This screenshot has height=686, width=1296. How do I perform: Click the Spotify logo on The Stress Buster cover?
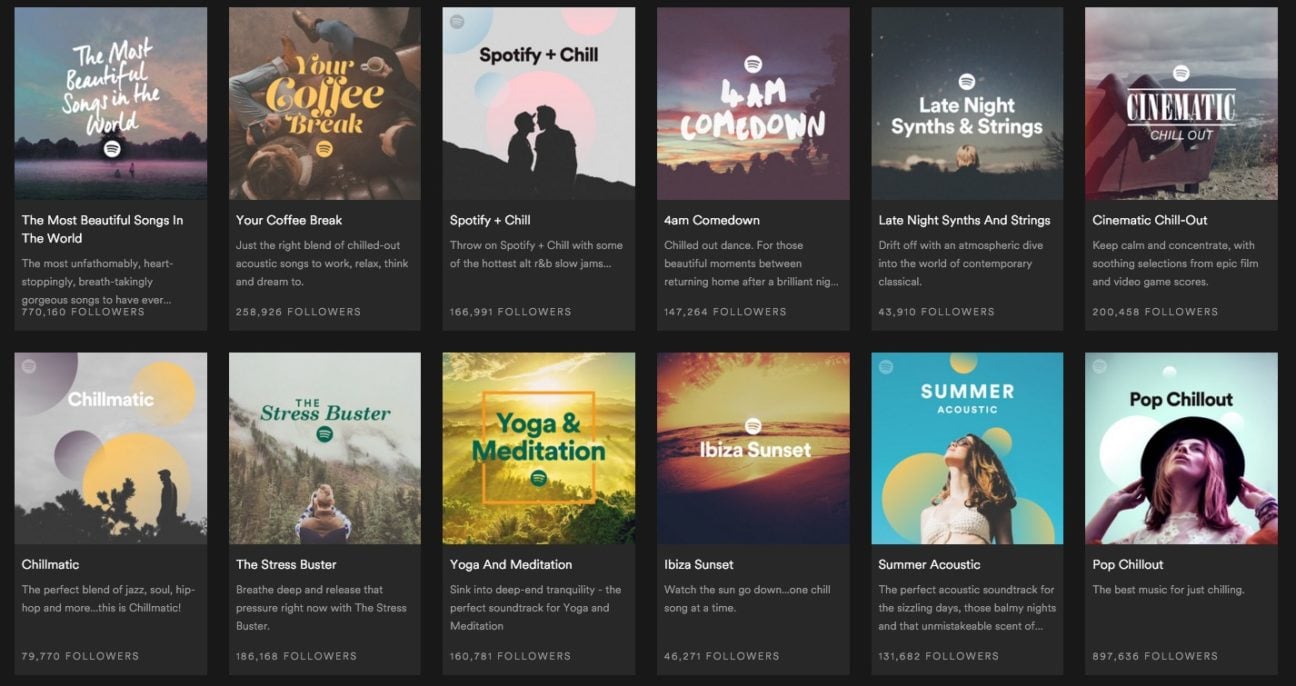tap(324, 434)
